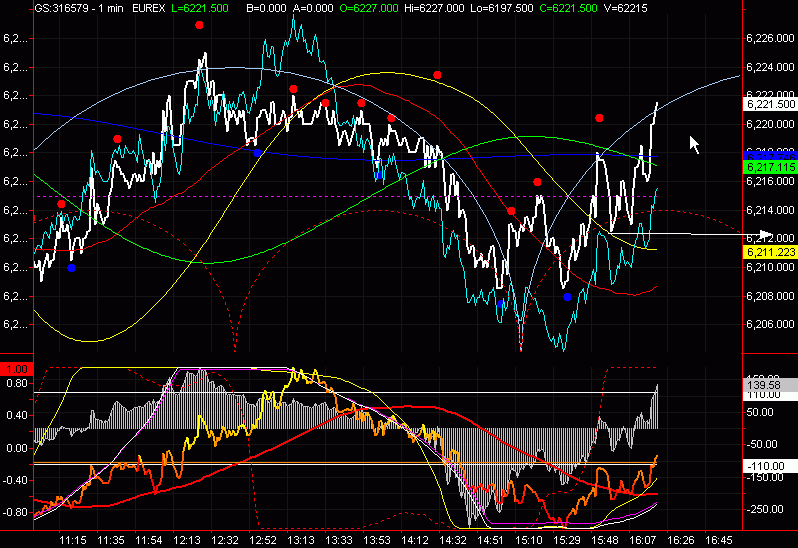Viewport: 798px width, 548px height.
Task: Click the 12:13 time axis label
Action: [x=187, y=540]
